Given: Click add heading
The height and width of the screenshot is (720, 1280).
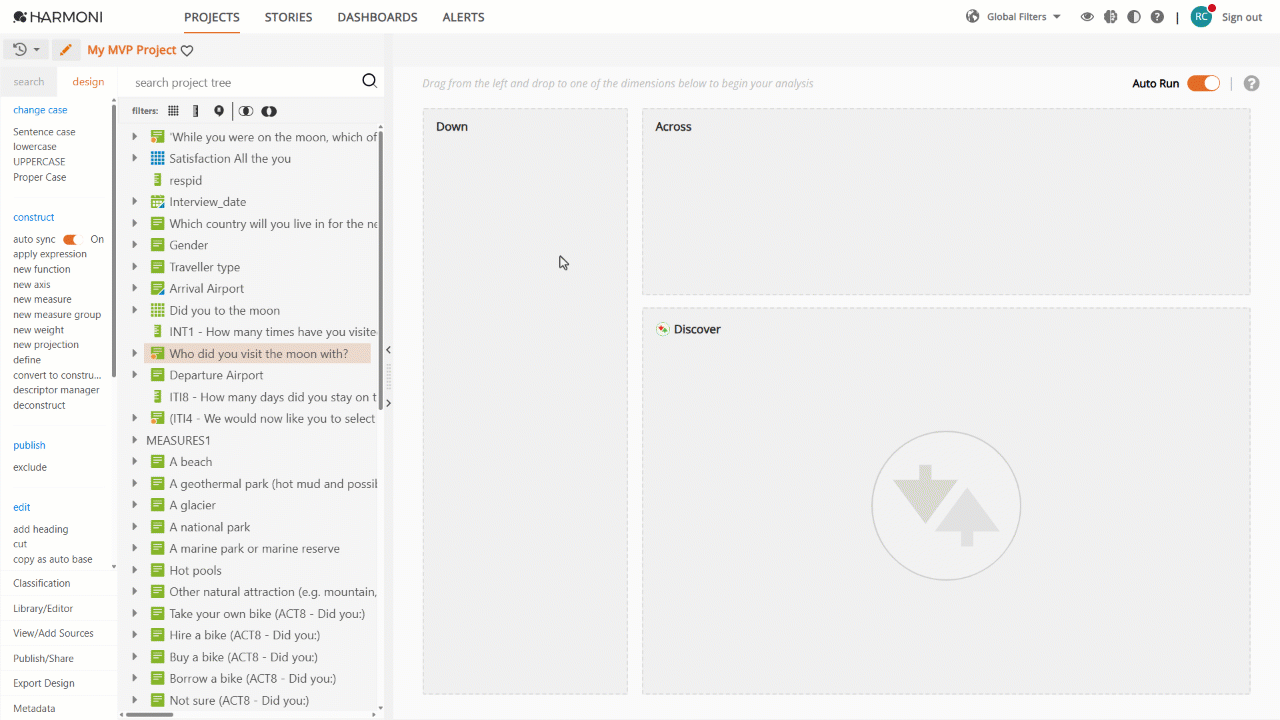Looking at the screenshot, I should click(x=41, y=530).
